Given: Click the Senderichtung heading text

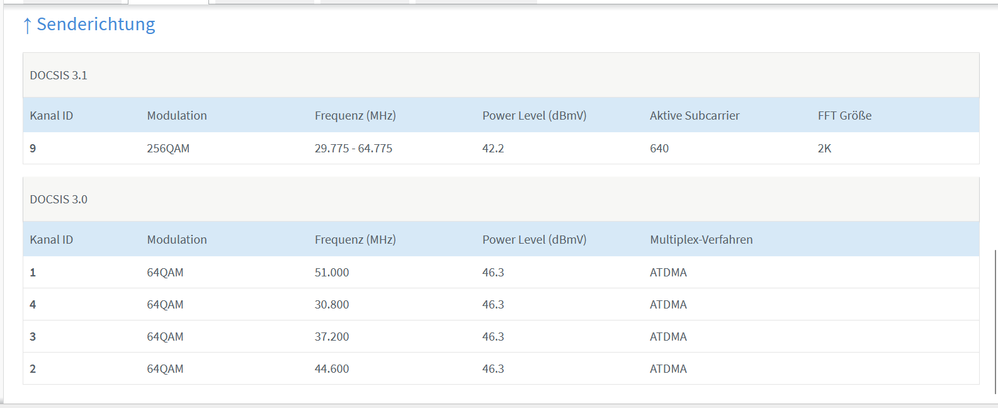Looking at the screenshot, I should pos(96,24).
